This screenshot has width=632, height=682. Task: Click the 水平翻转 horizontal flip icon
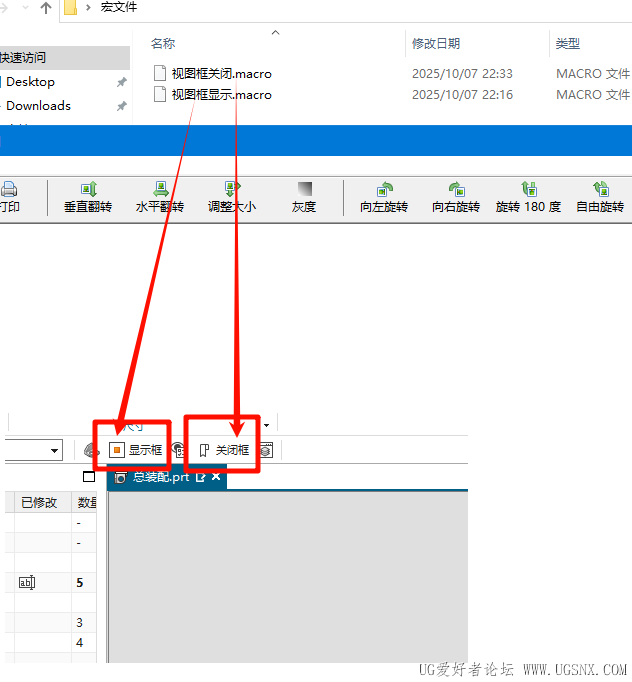pyautogui.click(x=161, y=189)
